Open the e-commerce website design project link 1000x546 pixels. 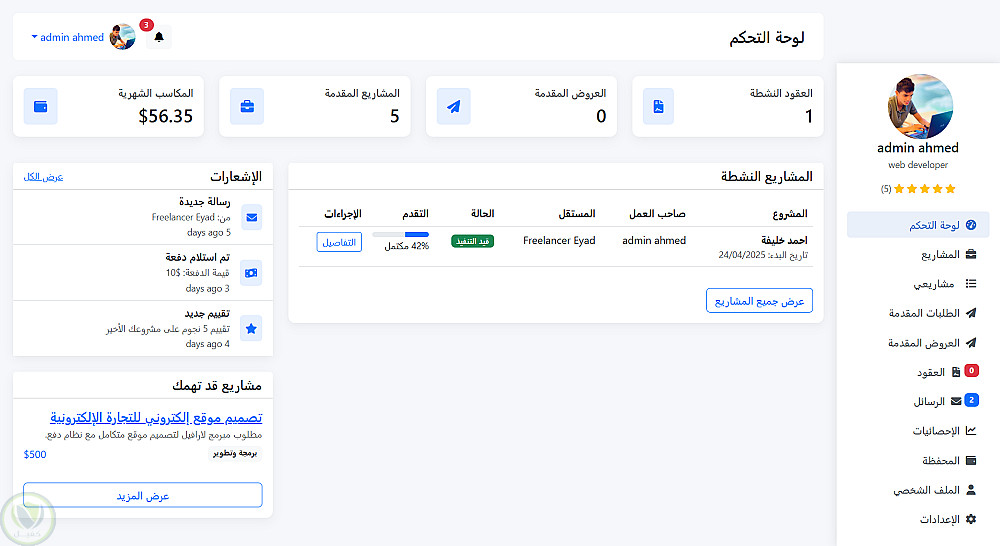[156, 417]
